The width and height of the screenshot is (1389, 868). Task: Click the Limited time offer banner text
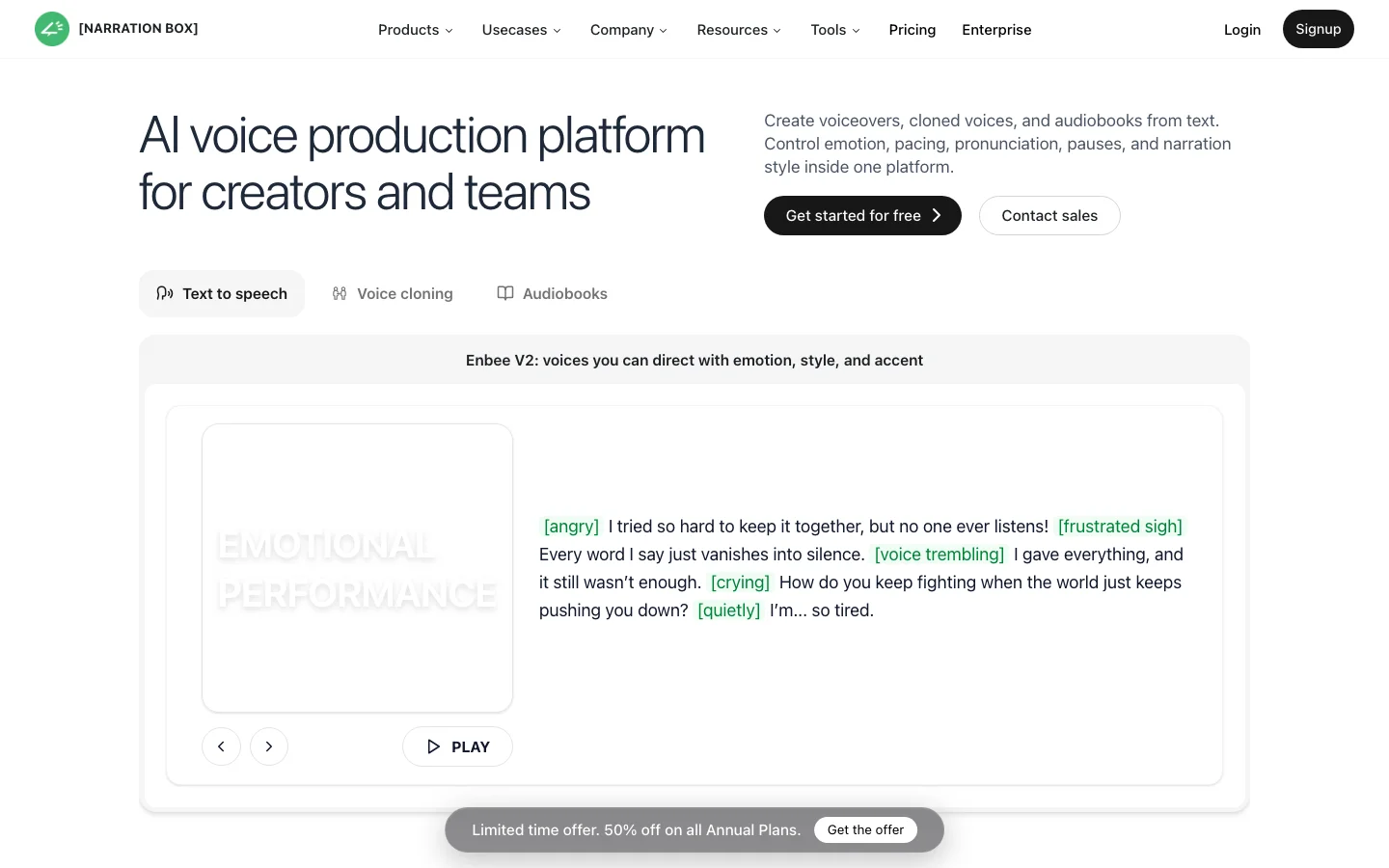637,830
